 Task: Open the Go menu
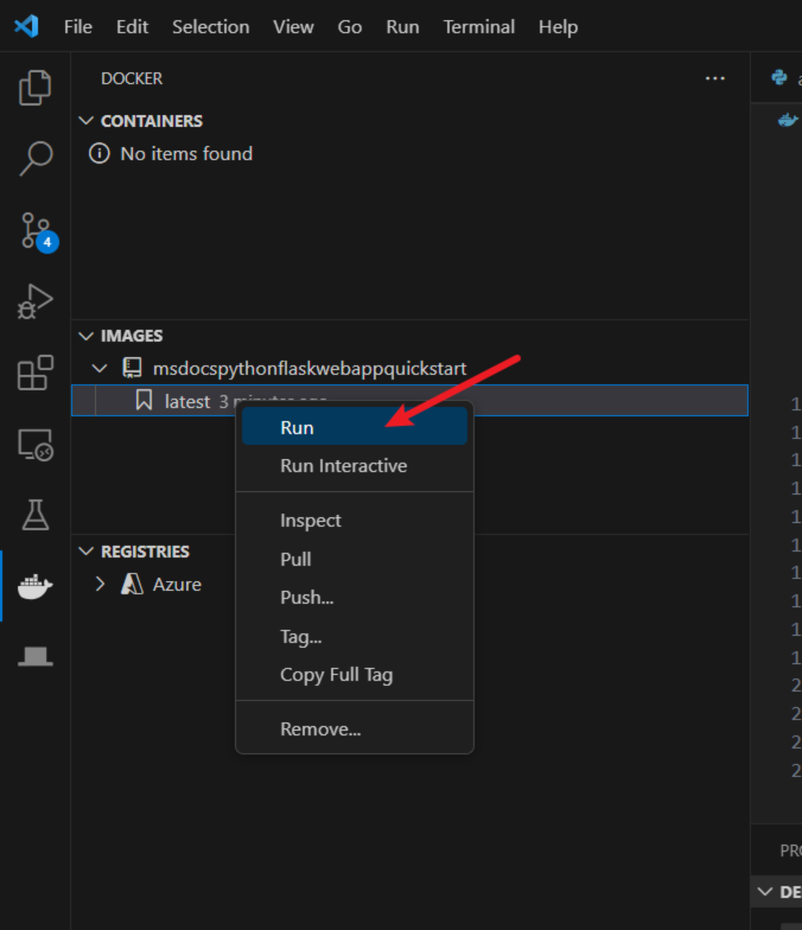[349, 27]
